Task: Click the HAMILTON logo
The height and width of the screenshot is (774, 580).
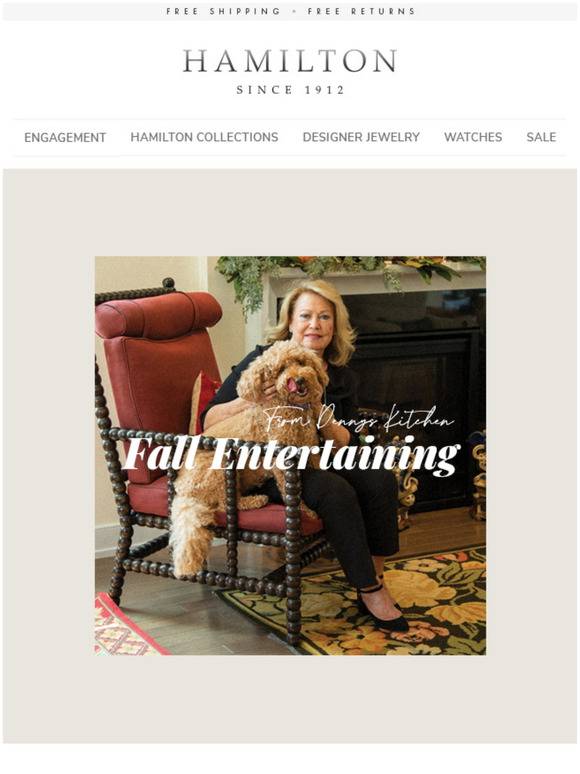Action: [290, 61]
